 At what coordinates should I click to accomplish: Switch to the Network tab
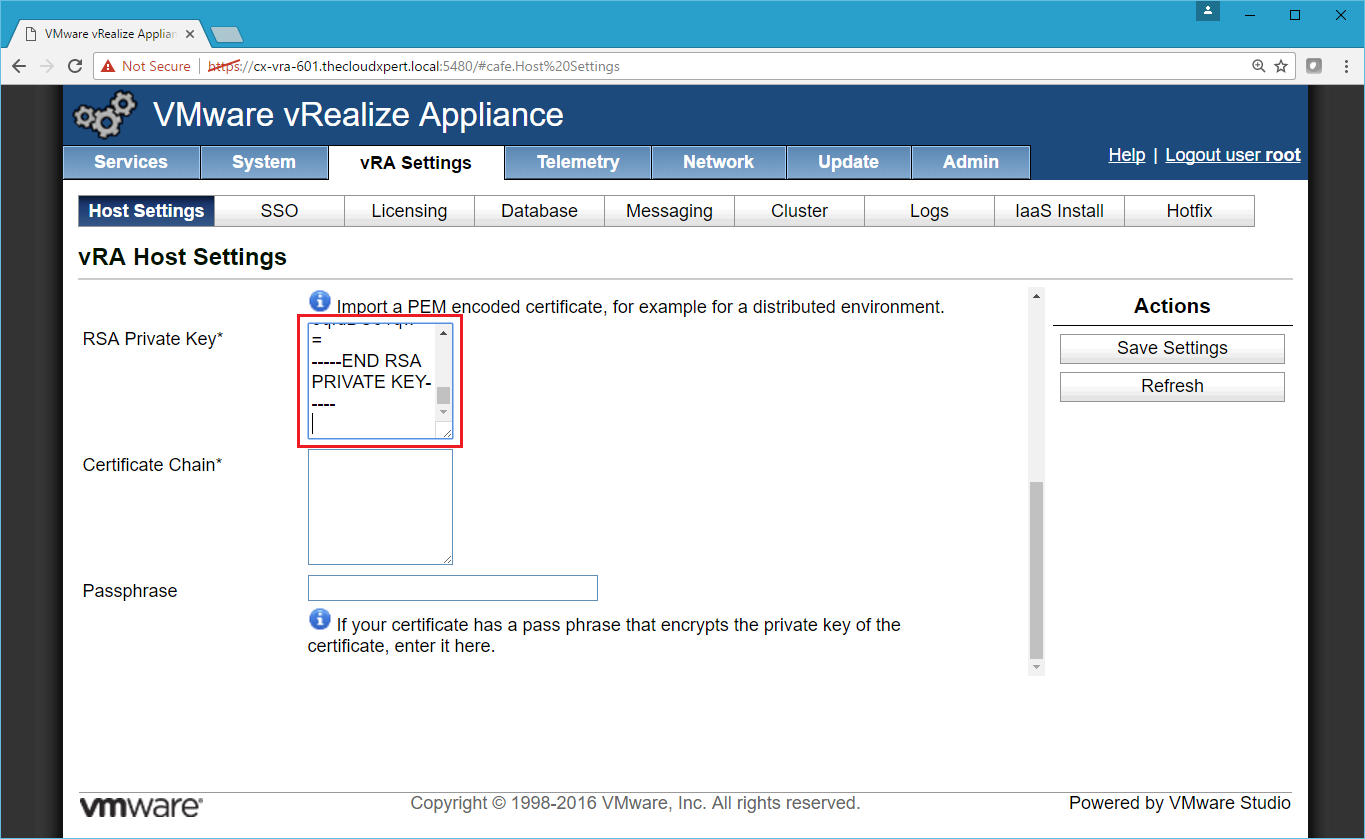point(718,162)
